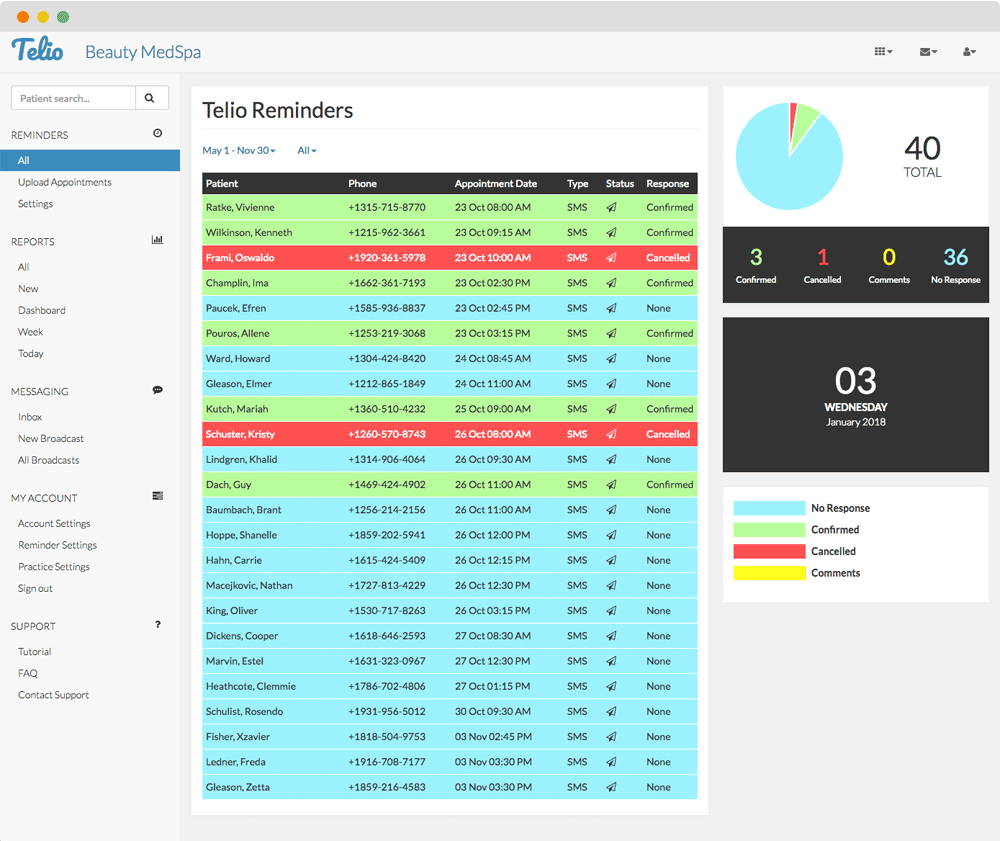Open the All filter dropdown above table
Screen dimensions: 1000x841
click(307, 150)
